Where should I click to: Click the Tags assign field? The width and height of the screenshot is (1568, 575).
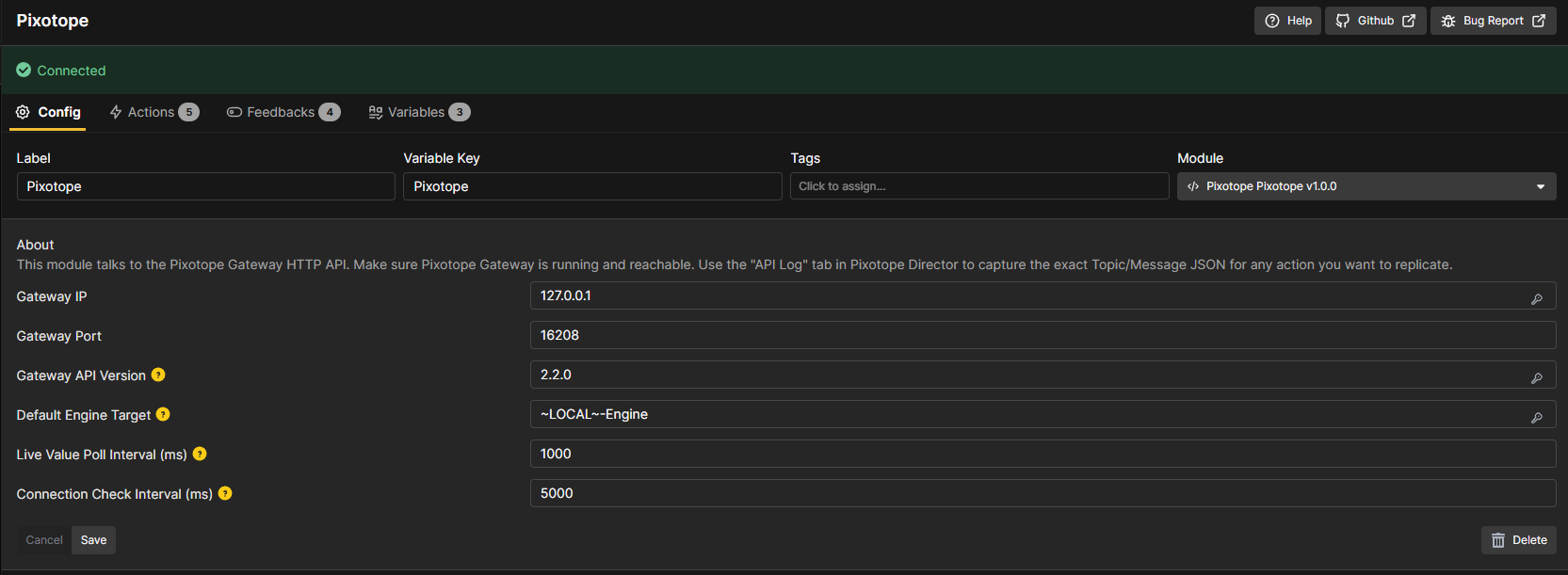[979, 186]
